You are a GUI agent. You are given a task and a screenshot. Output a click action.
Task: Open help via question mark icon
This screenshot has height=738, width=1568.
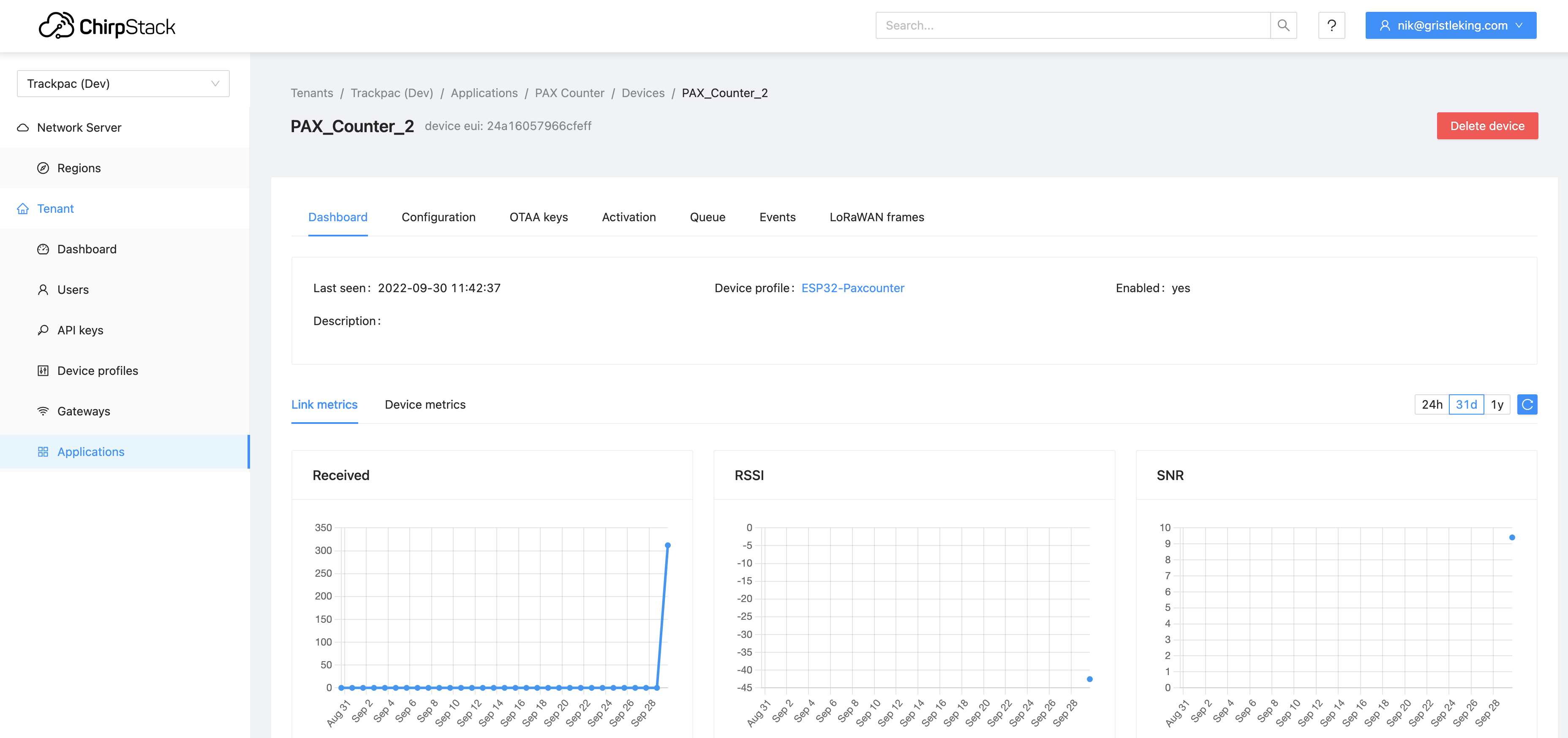[x=1331, y=26]
